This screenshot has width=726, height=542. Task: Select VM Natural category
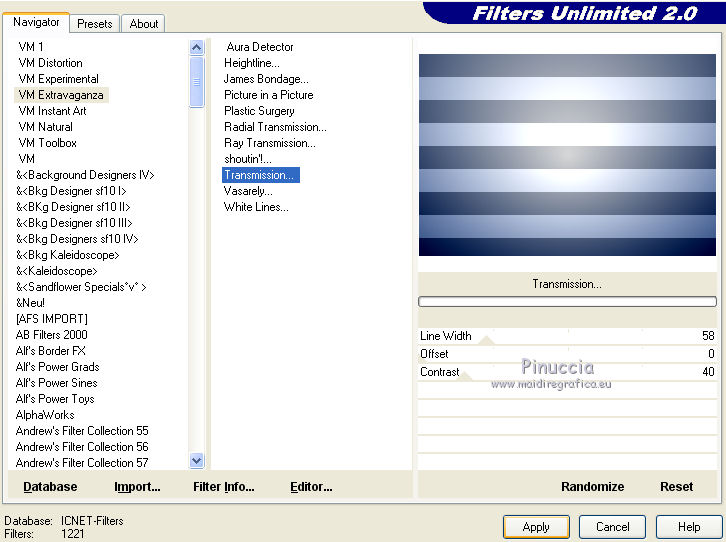click(45, 127)
